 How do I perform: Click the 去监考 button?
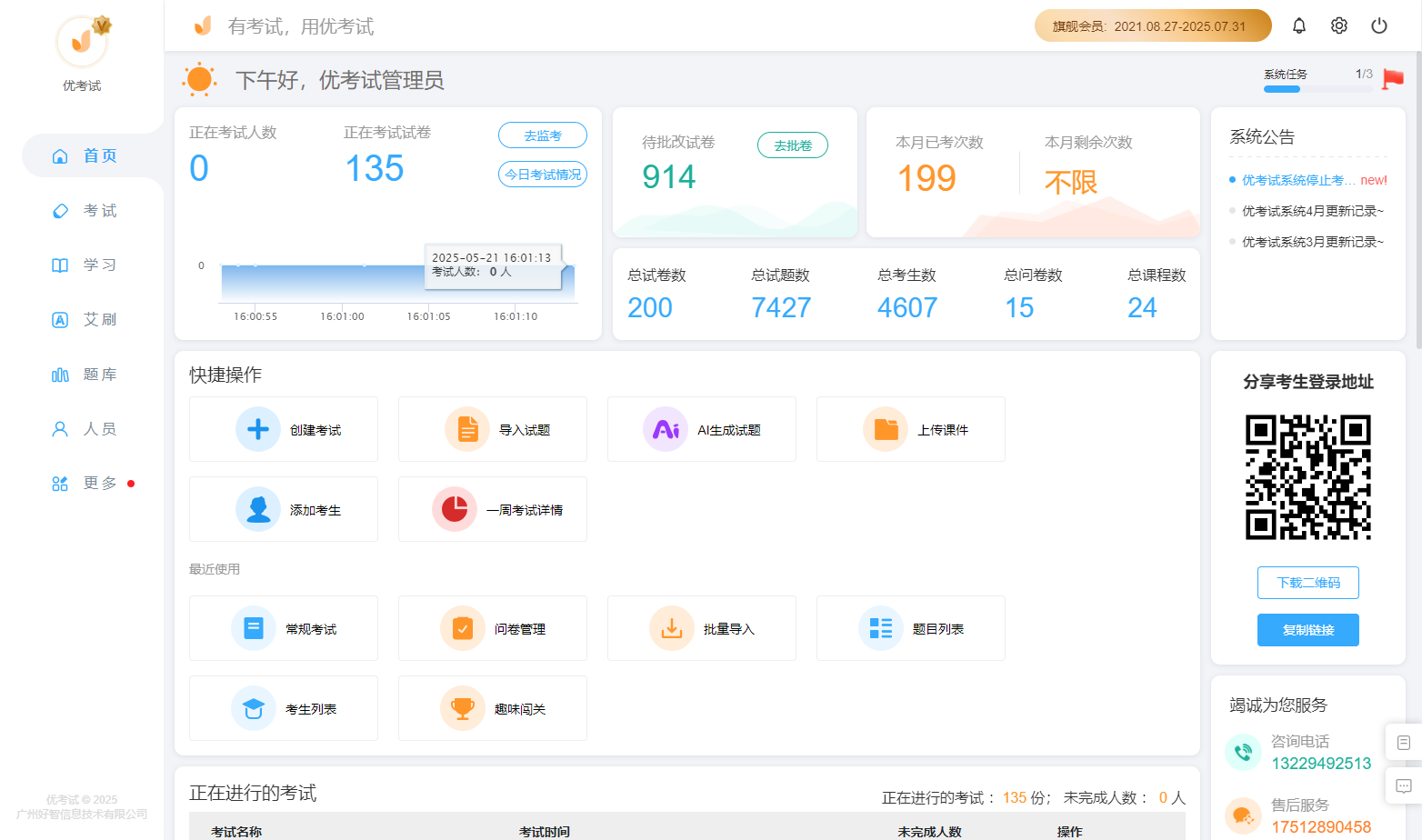click(x=543, y=135)
